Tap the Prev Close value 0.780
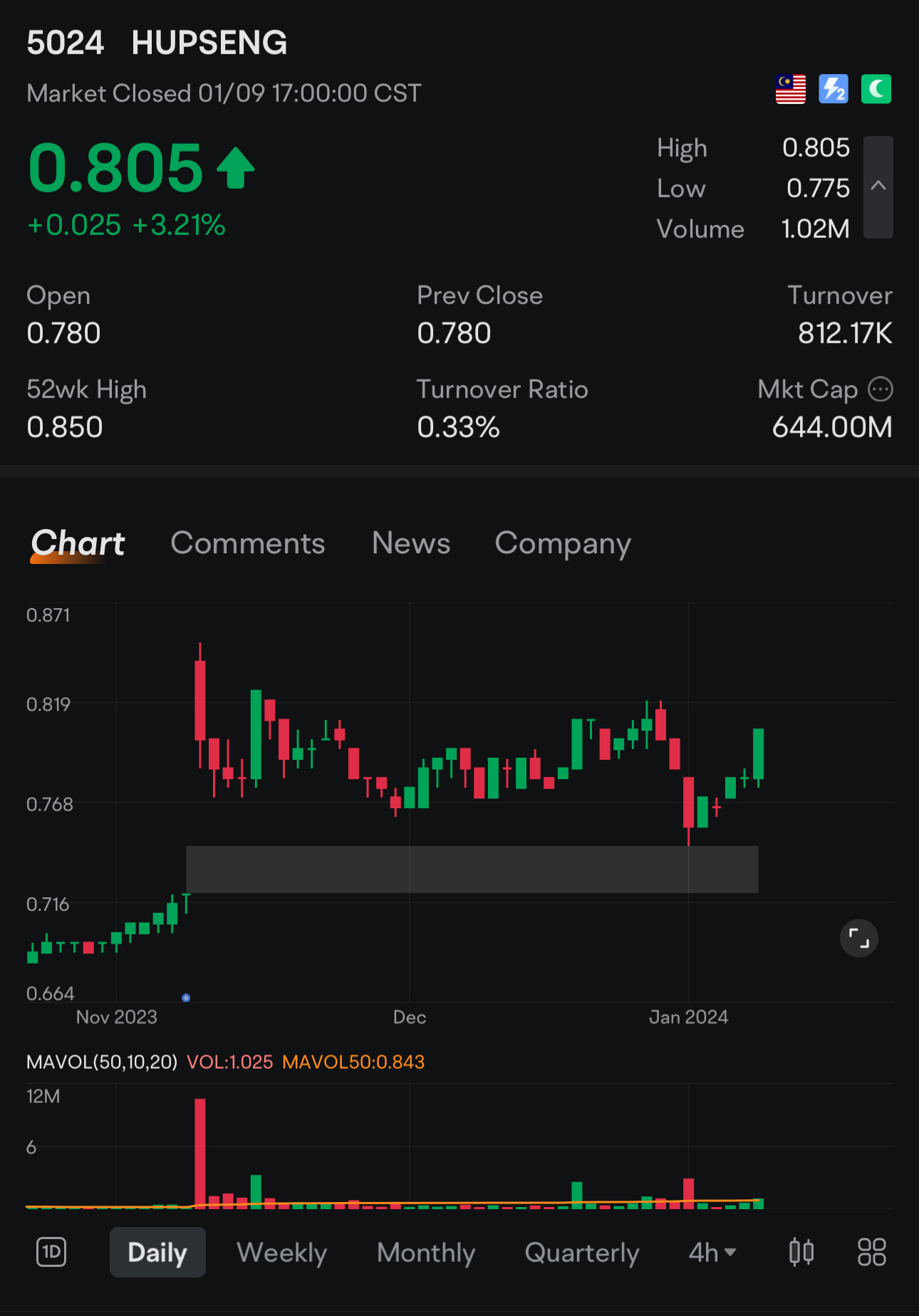The image size is (919, 1316). click(x=454, y=333)
